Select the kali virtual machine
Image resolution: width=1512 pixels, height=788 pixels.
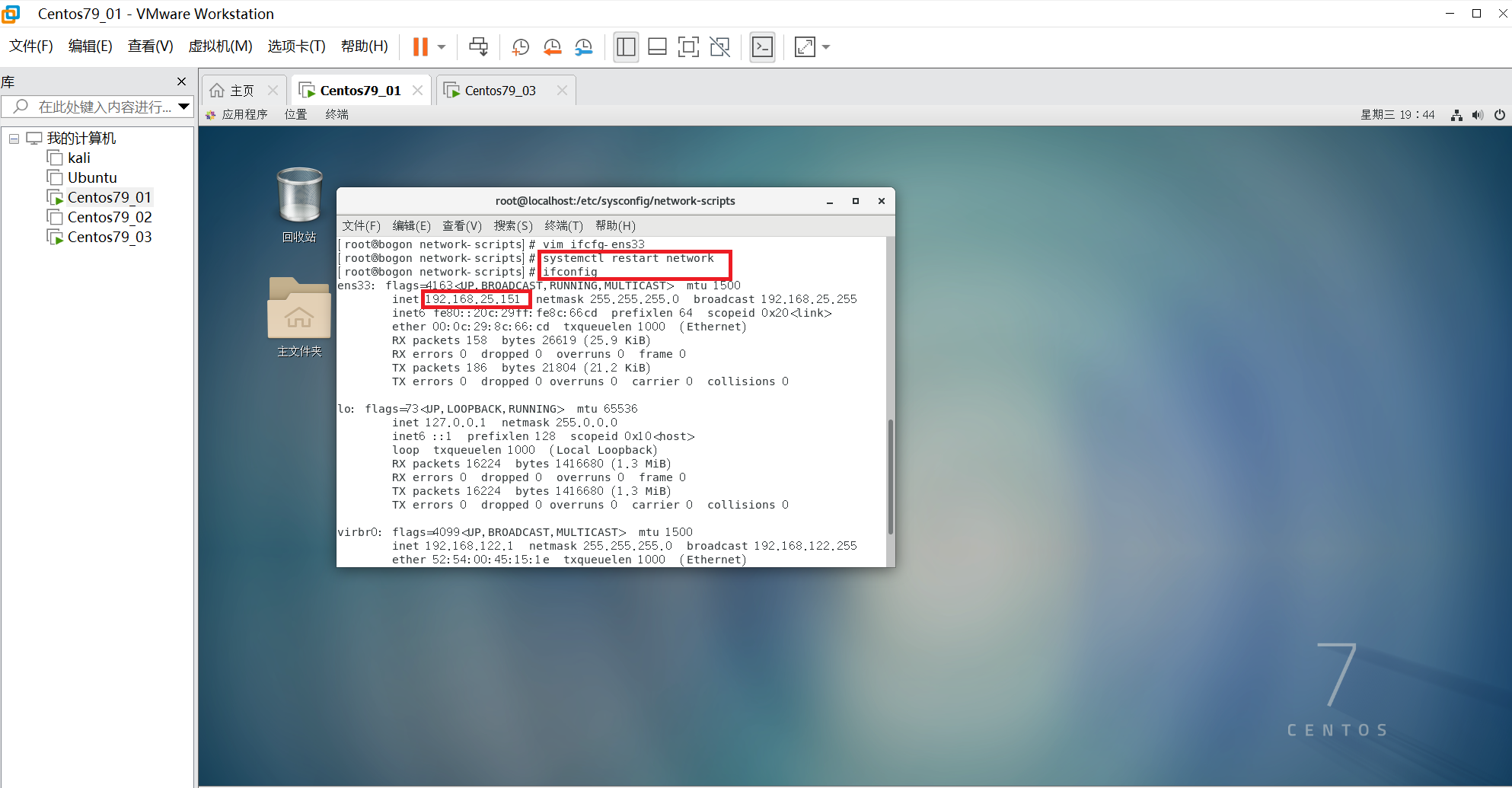(78, 158)
